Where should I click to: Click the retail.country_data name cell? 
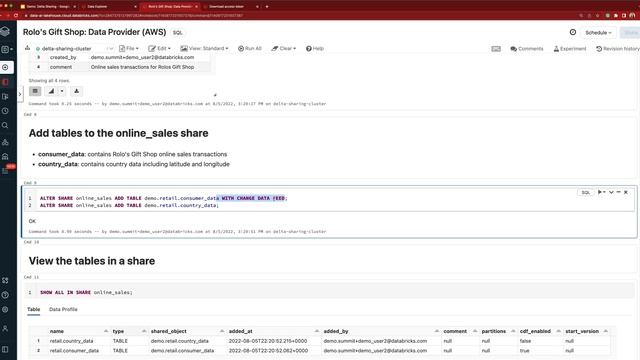[x=71, y=341]
